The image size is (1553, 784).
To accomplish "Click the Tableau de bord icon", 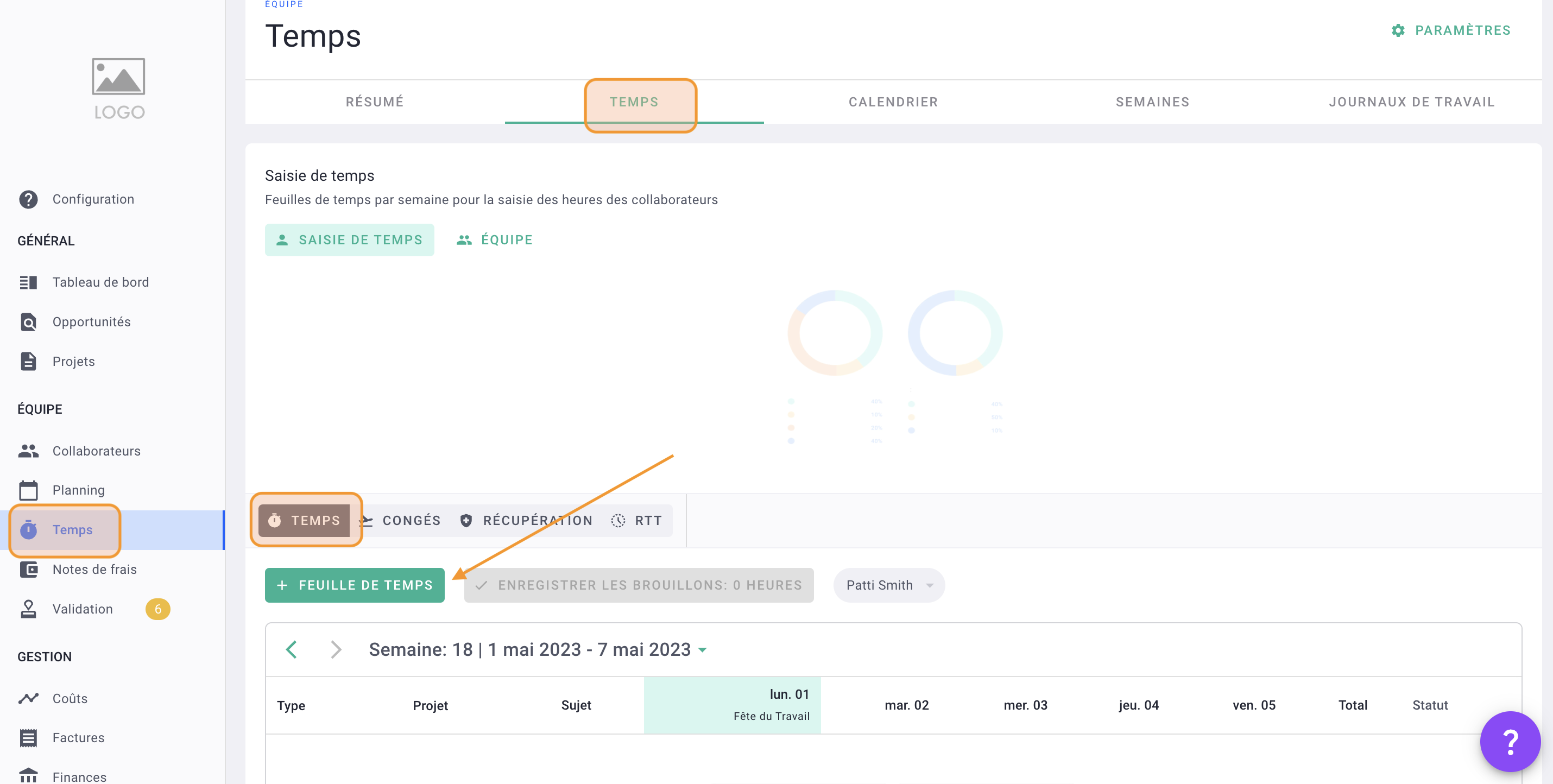I will 28,282.
